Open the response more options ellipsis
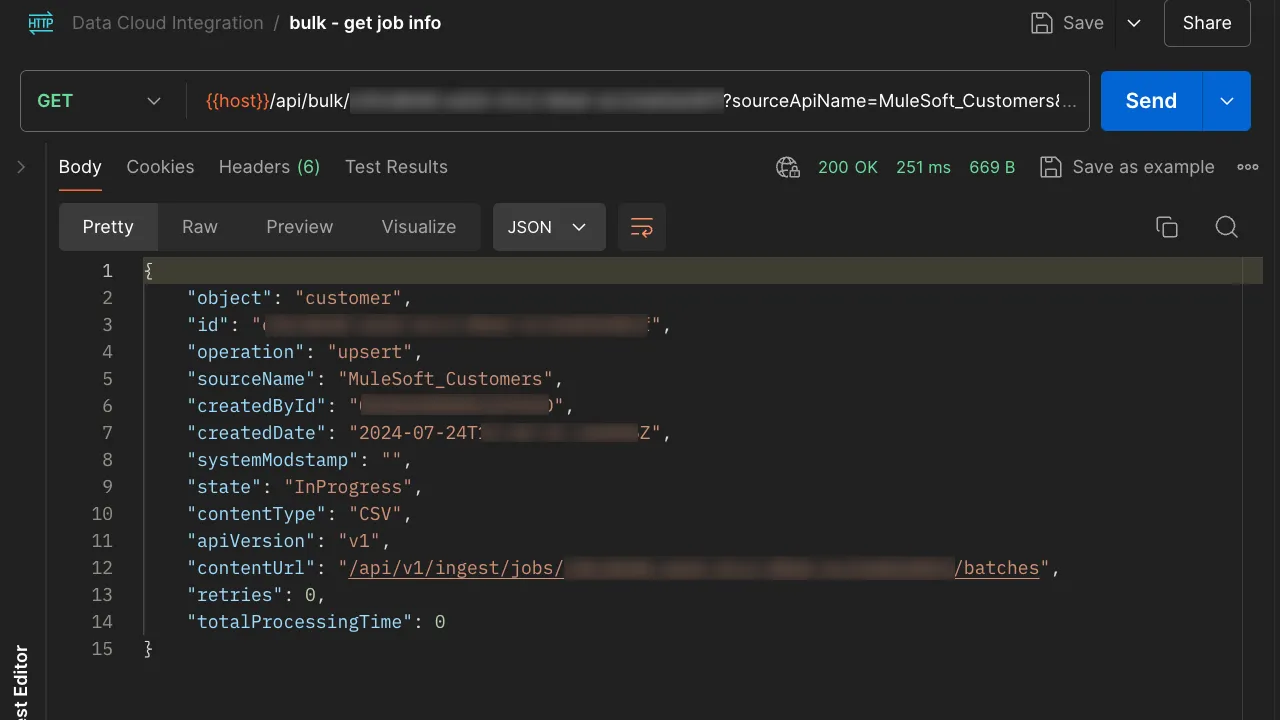Image resolution: width=1280 pixels, height=720 pixels. point(1248,167)
